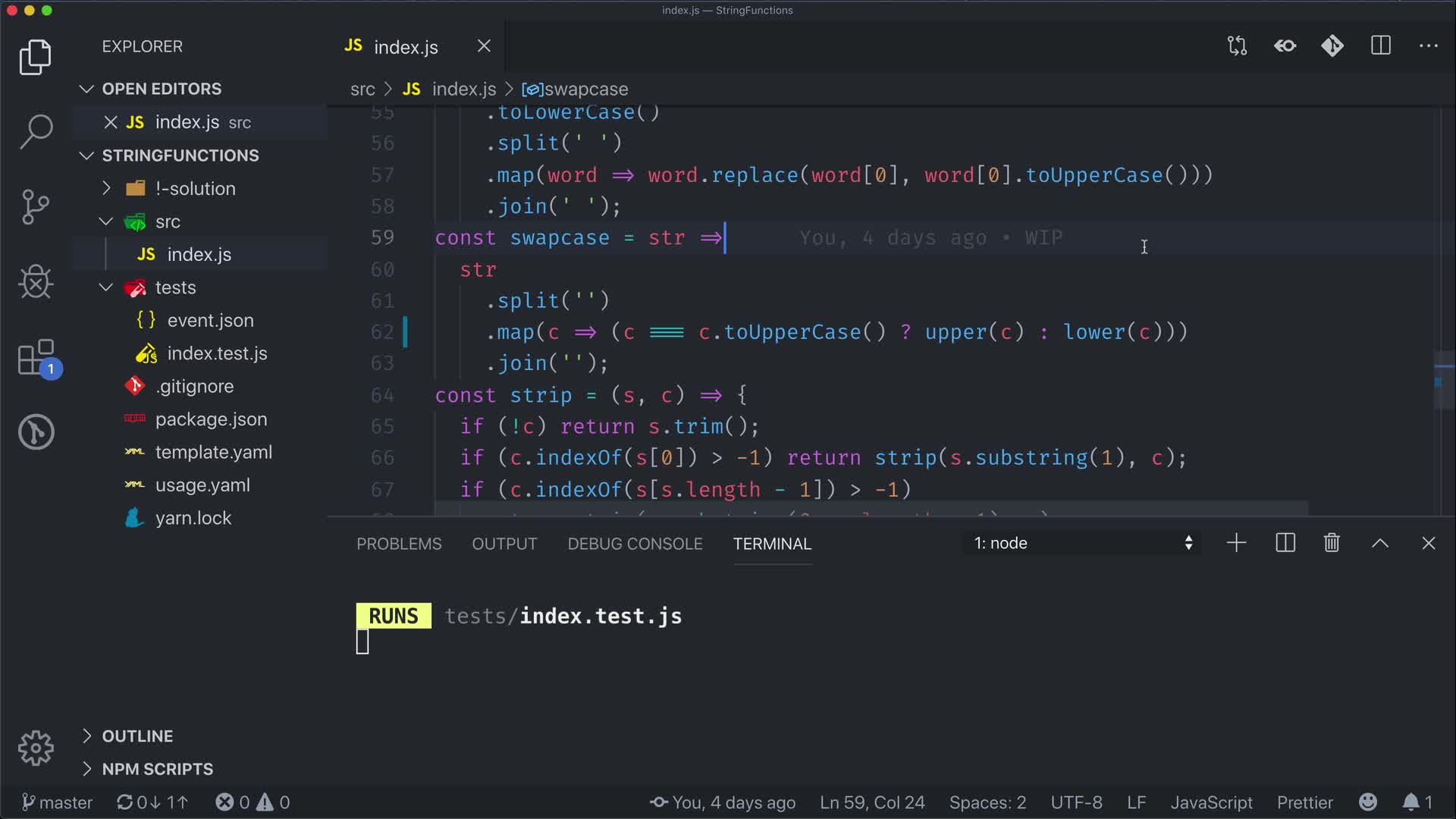1456x819 pixels.
Task: Open the terminal selector dropdown '1: node'
Action: (1082, 543)
